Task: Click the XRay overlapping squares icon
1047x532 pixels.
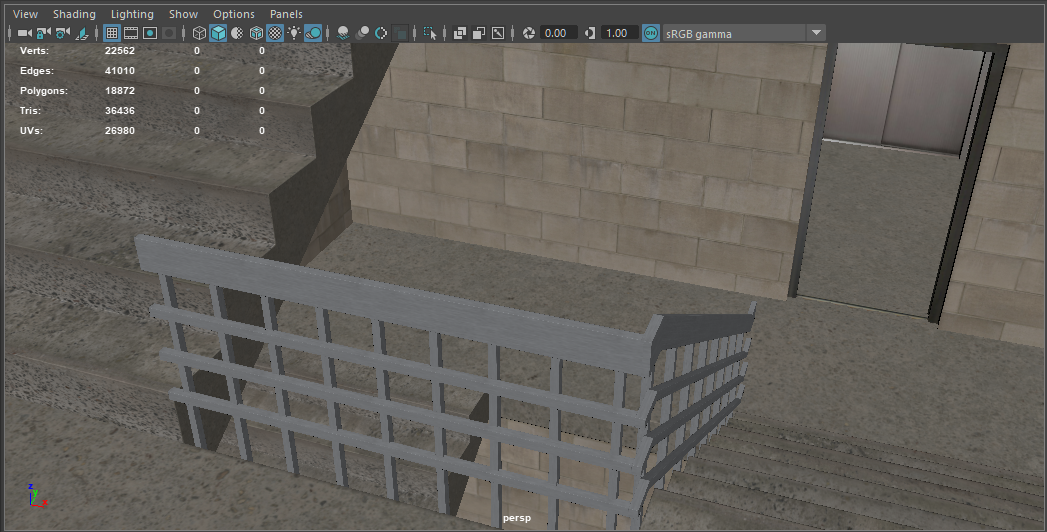Action: pos(460,33)
